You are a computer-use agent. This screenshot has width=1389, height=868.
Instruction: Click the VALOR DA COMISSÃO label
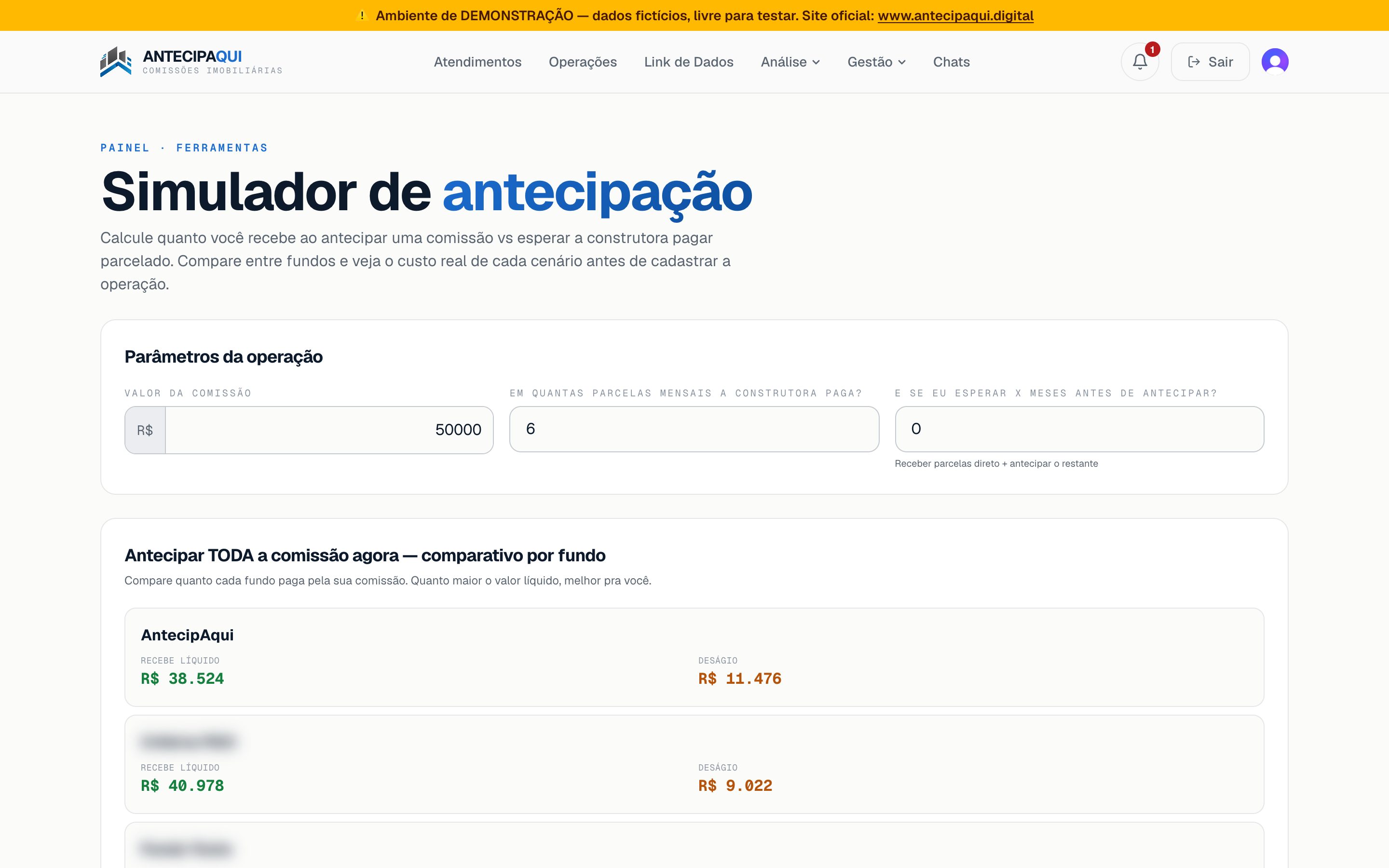click(188, 393)
